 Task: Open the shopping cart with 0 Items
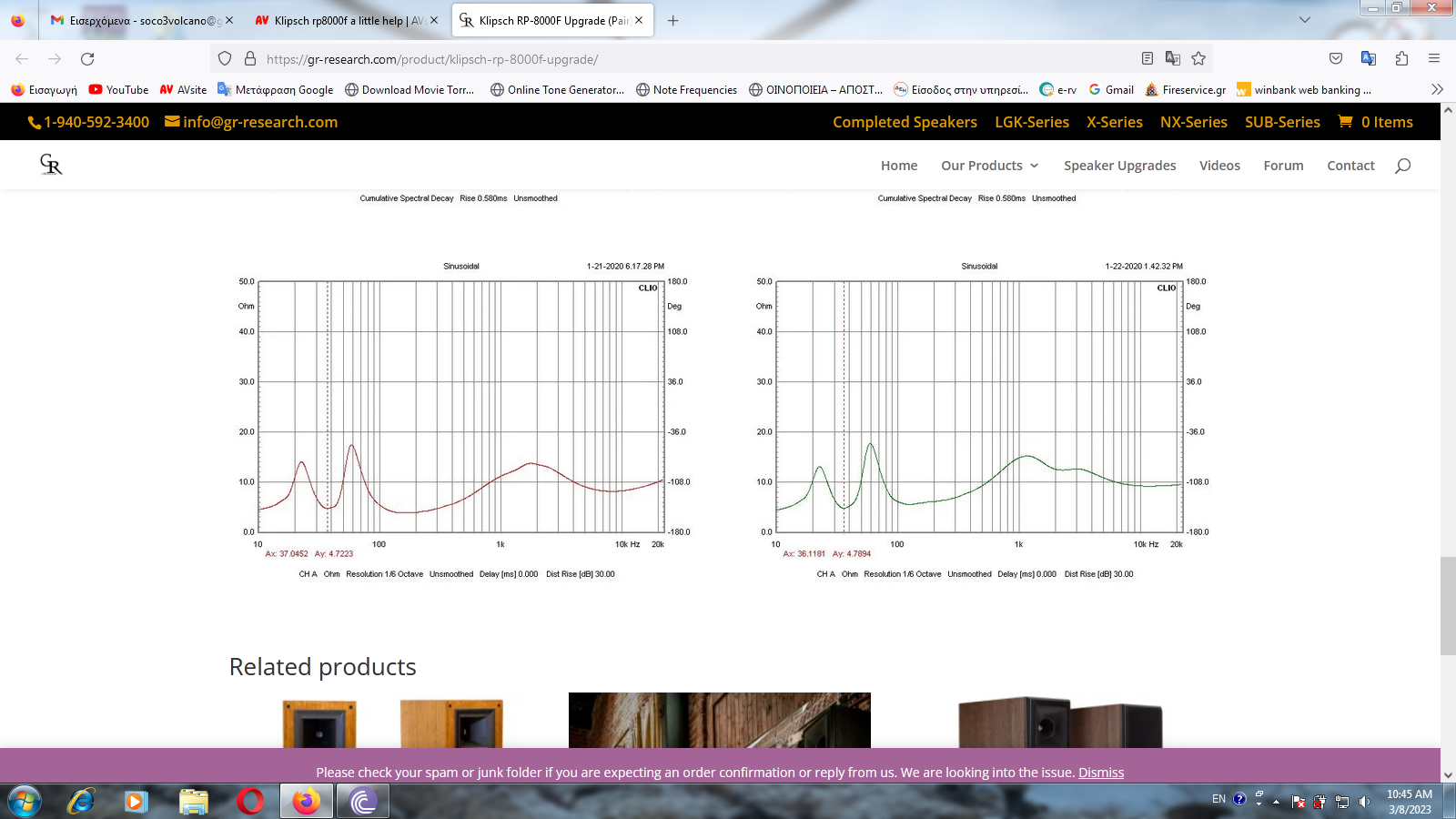click(x=1375, y=122)
